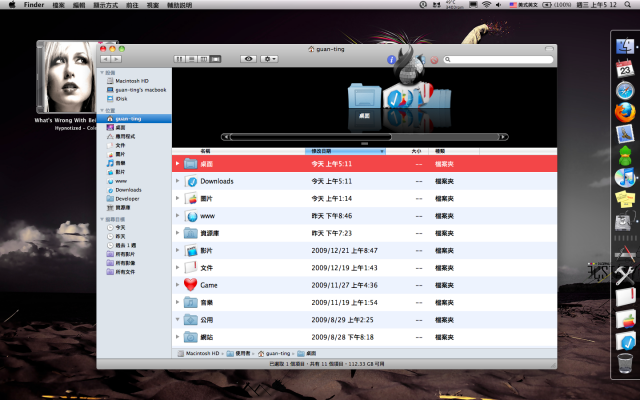Expand the Downloads folder row
Viewport: 640px width, 400px height.
coord(178,181)
